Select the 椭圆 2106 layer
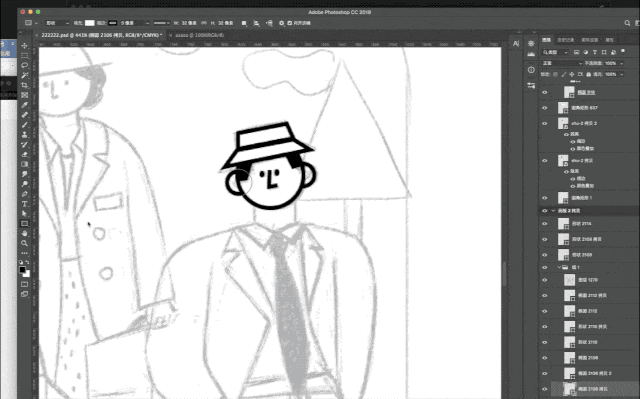 click(x=588, y=358)
